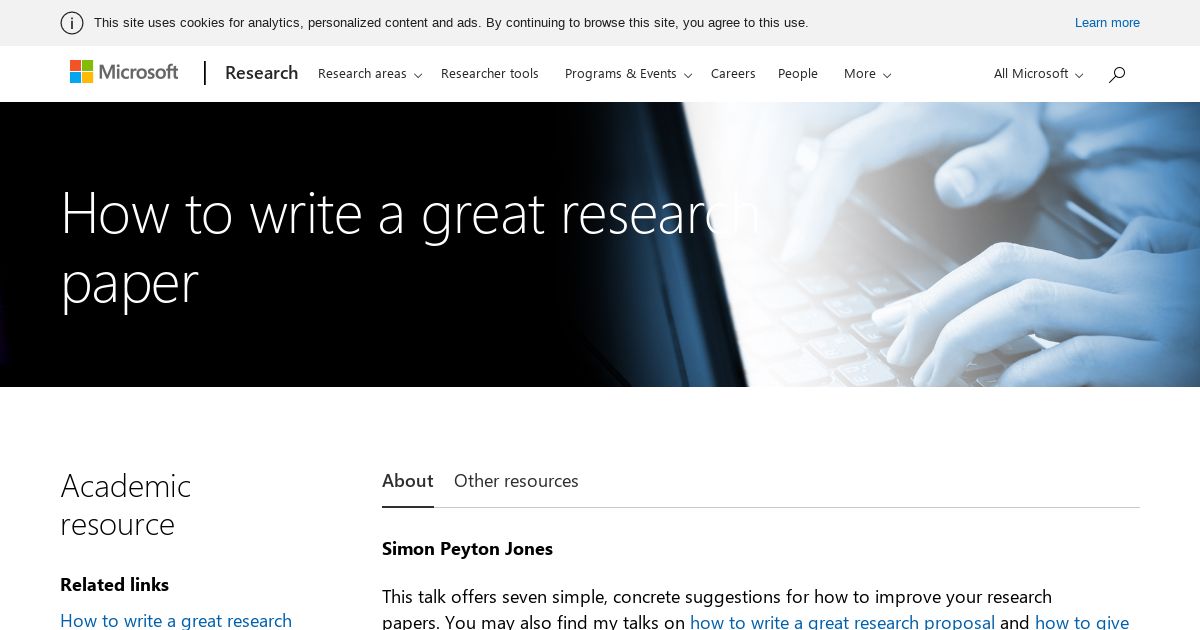This screenshot has width=1200, height=630.
Task: Open the 'how to give' talk link
Action: (1082, 622)
